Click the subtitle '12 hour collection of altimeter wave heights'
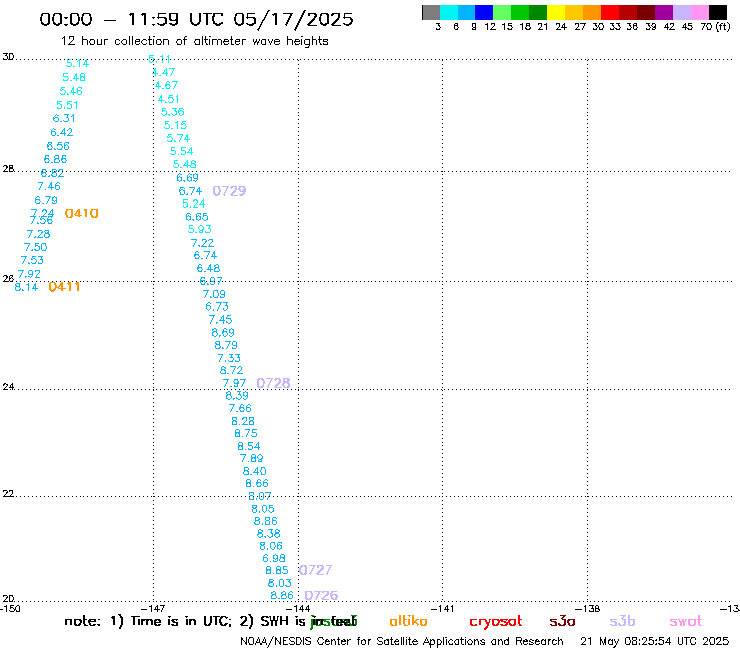The height and width of the screenshot is (650, 740). [194, 41]
